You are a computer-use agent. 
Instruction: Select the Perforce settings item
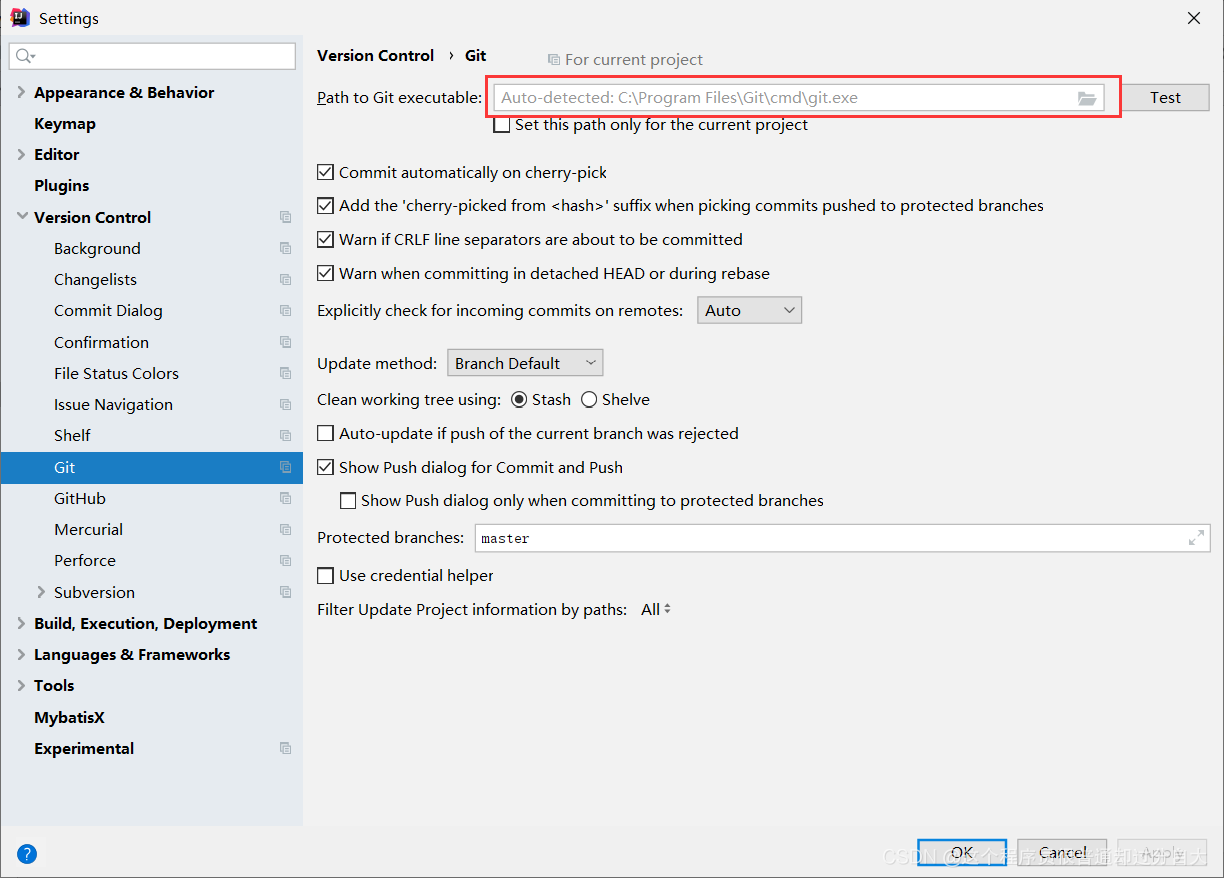tap(85, 560)
